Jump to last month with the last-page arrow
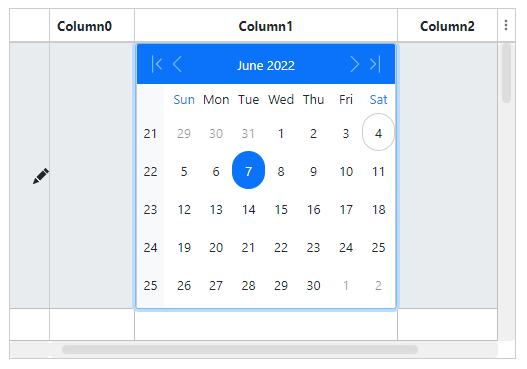527x369 pixels. tap(375, 64)
